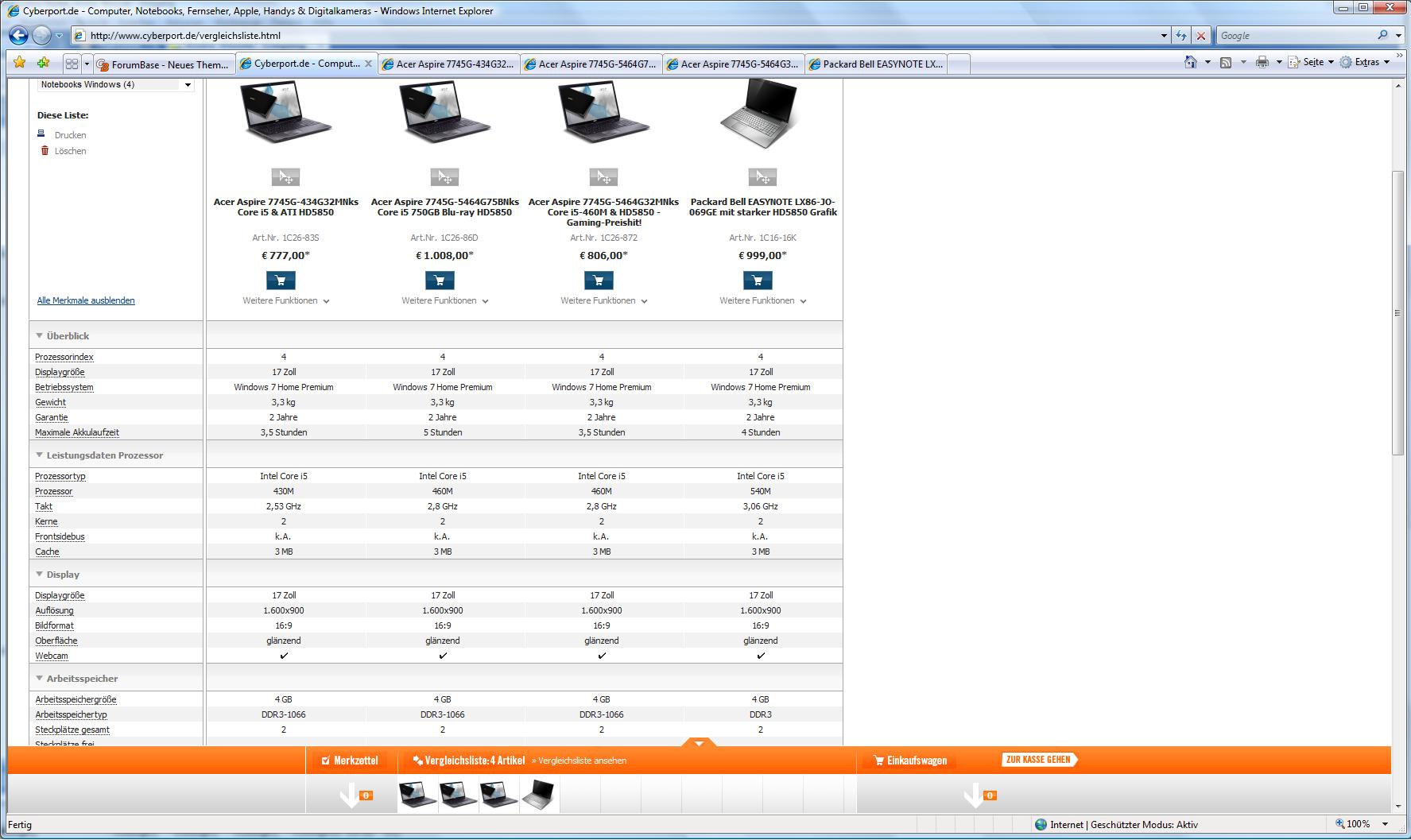The width and height of the screenshot is (1411, 840).
Task: Click move icon under Acer 434G32MNks image
Action: 285,176
